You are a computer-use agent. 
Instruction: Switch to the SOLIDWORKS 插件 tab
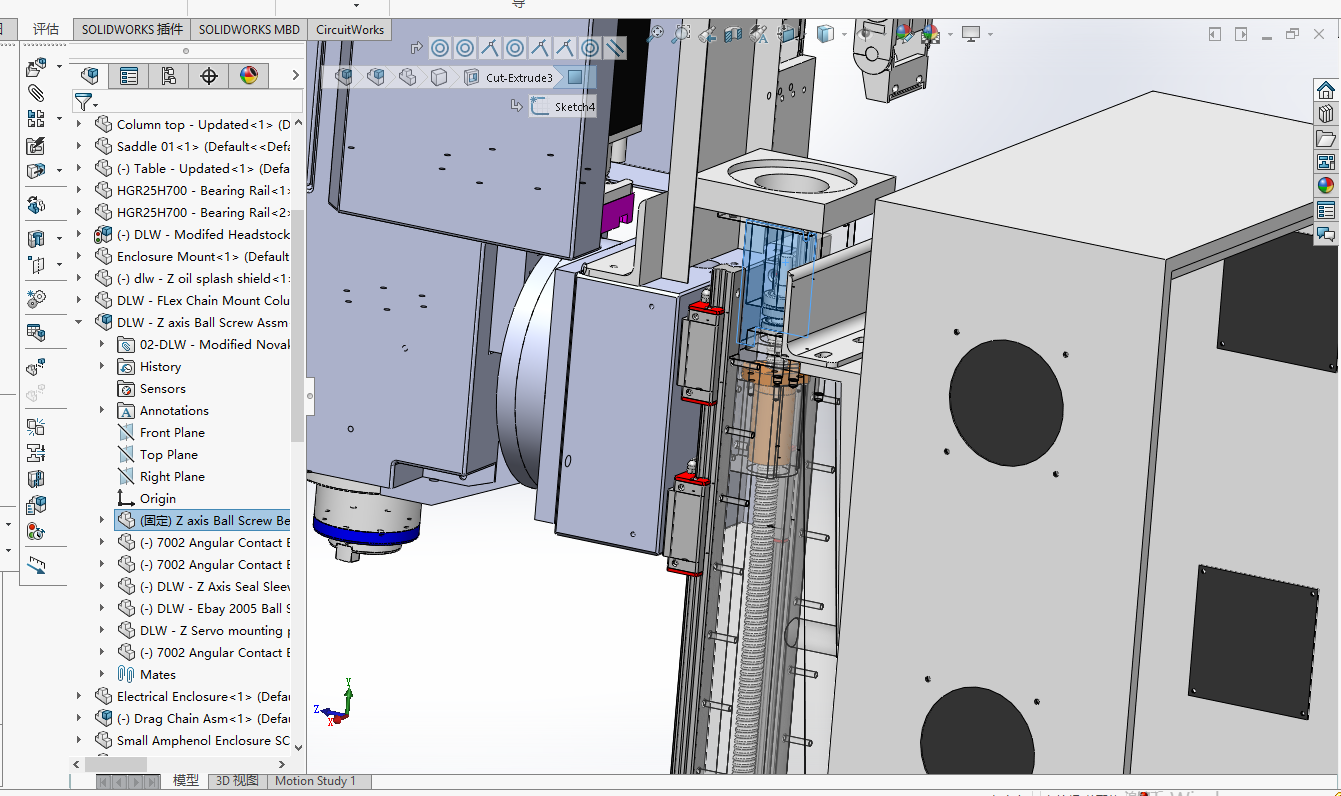(x=132, y=29)
